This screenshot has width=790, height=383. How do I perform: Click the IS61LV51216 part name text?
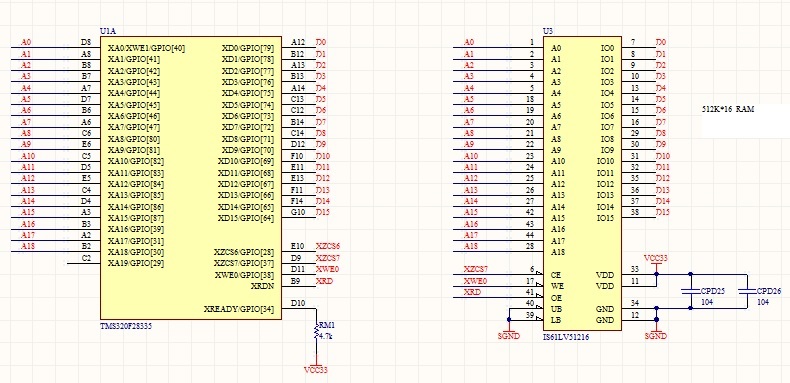(566, 337)
